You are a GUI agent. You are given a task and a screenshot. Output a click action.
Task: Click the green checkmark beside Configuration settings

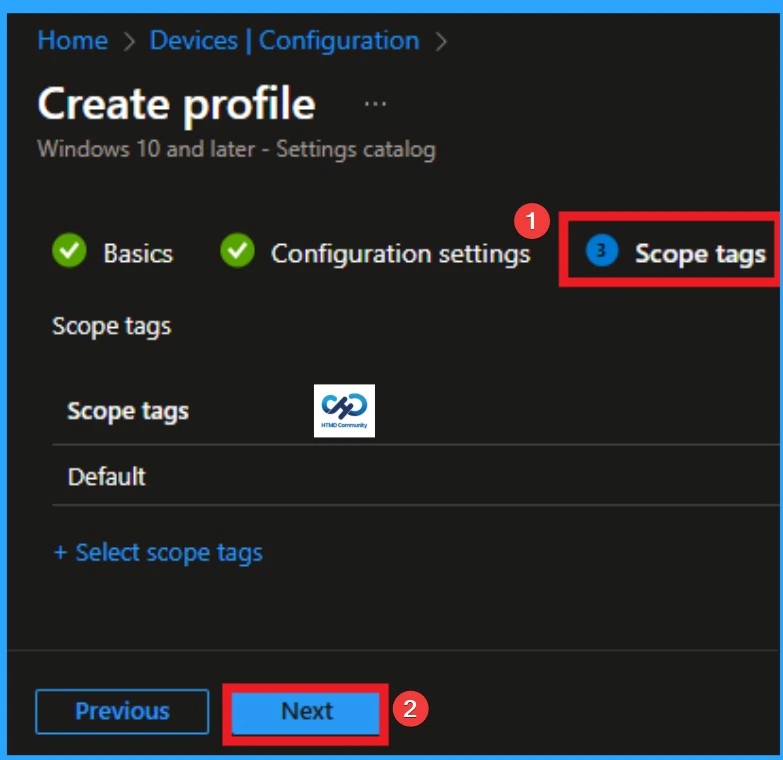[x=237, y=250]
